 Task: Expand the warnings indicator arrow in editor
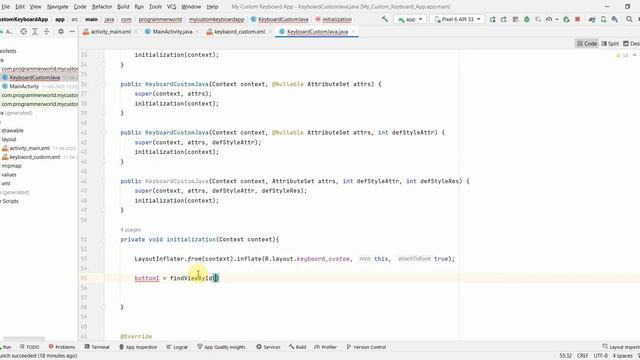(x=634, y=55)
